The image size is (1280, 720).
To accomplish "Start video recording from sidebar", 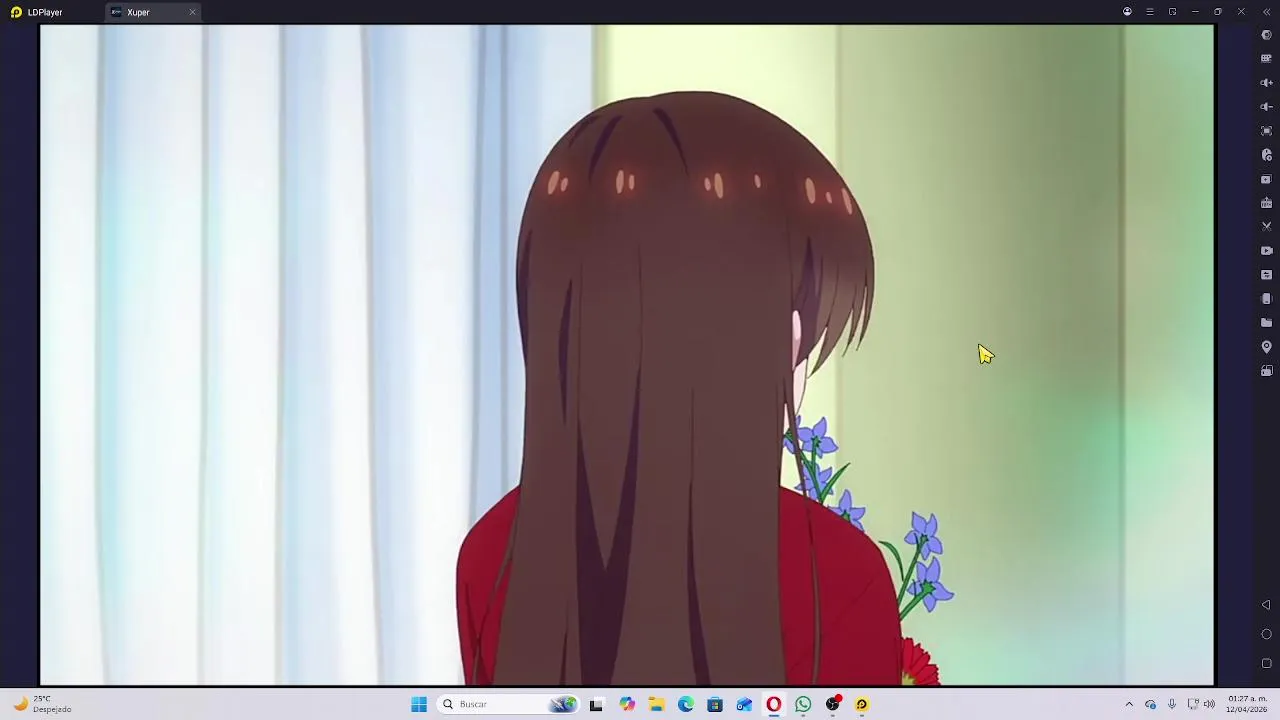I will [x=1266, y=251].
